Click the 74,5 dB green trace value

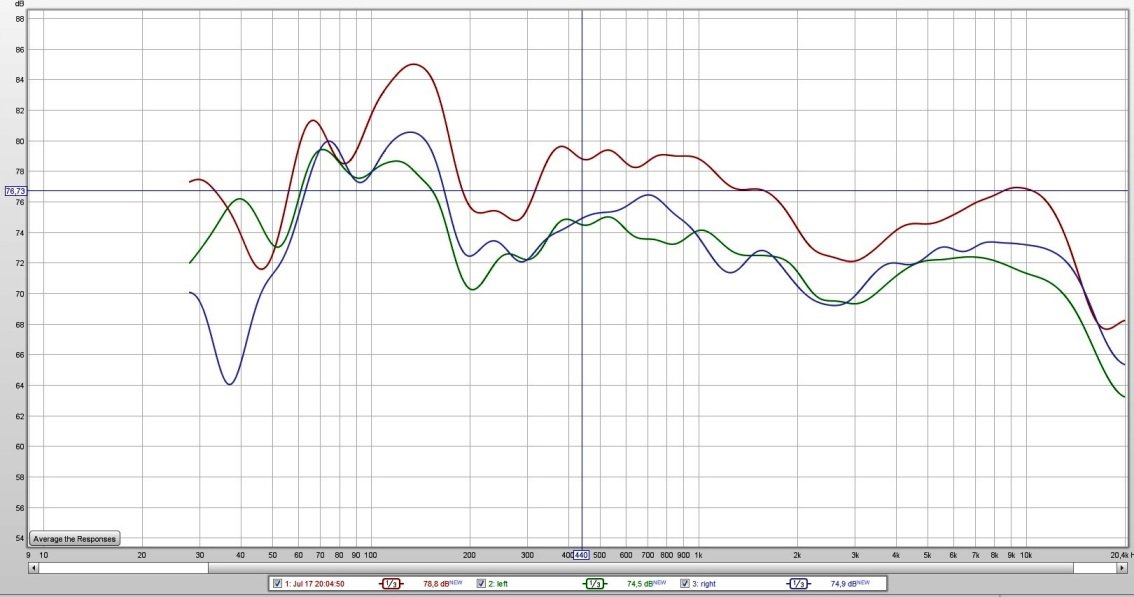click(x=640, y=584)
